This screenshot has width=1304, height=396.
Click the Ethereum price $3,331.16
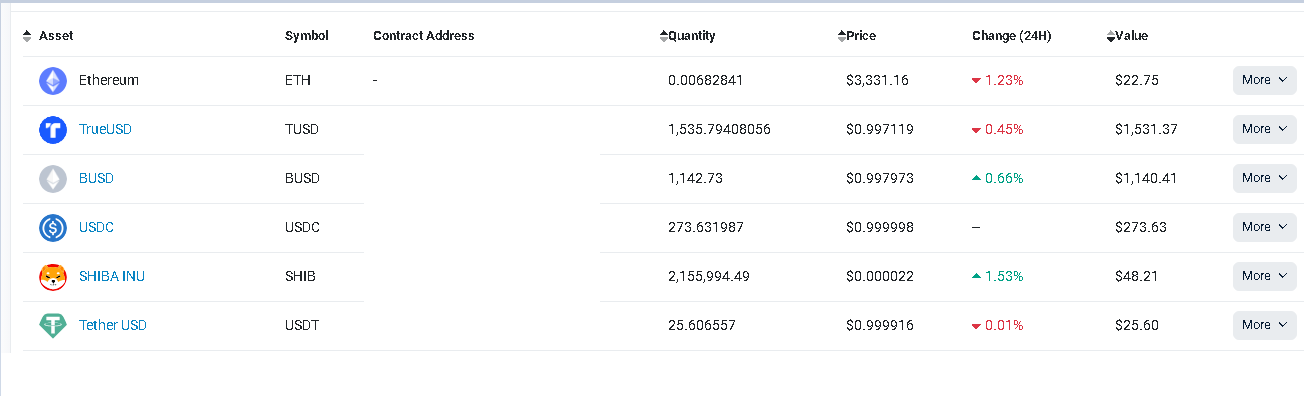pos(877,80)
